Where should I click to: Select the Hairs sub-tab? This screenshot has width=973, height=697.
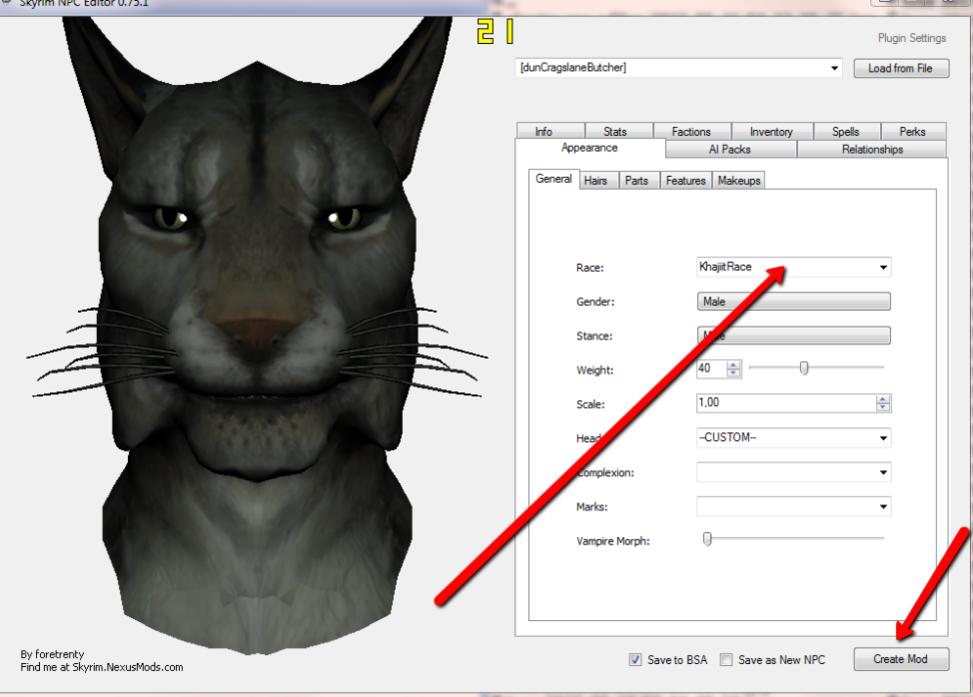tap(598, 180)
